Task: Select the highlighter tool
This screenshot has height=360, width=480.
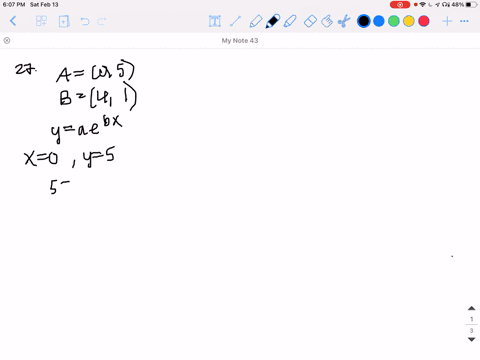Action: 290,21
